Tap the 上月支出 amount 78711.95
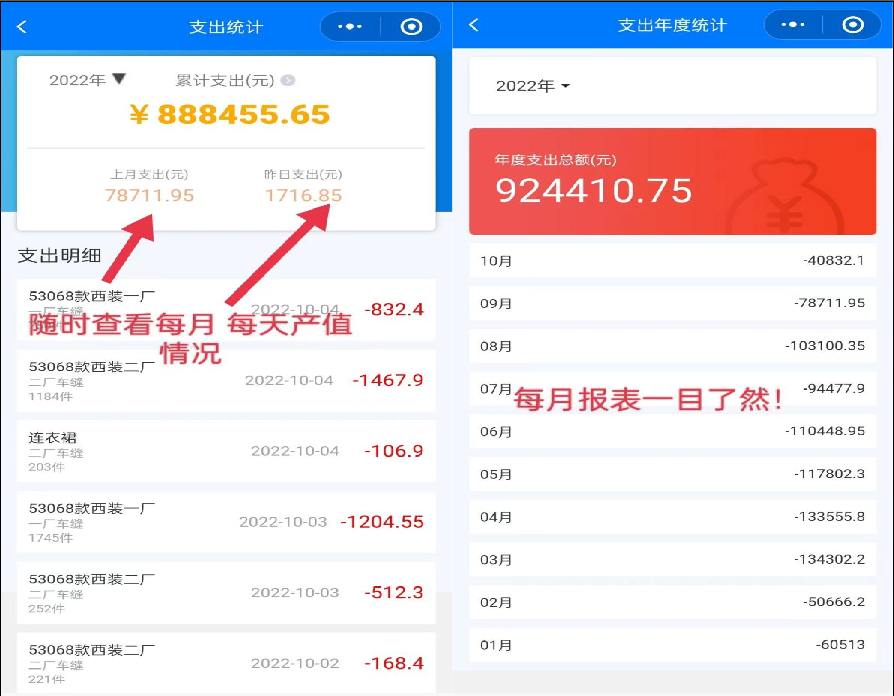 (x=150, y=197)
